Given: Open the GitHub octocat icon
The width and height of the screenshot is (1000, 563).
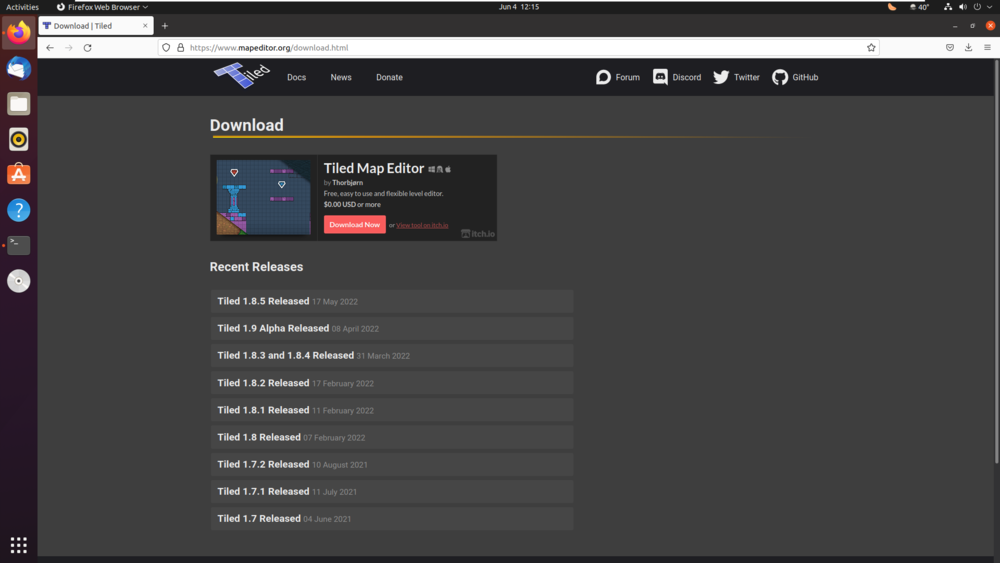Looking at the screenshot, I should 779,77.
